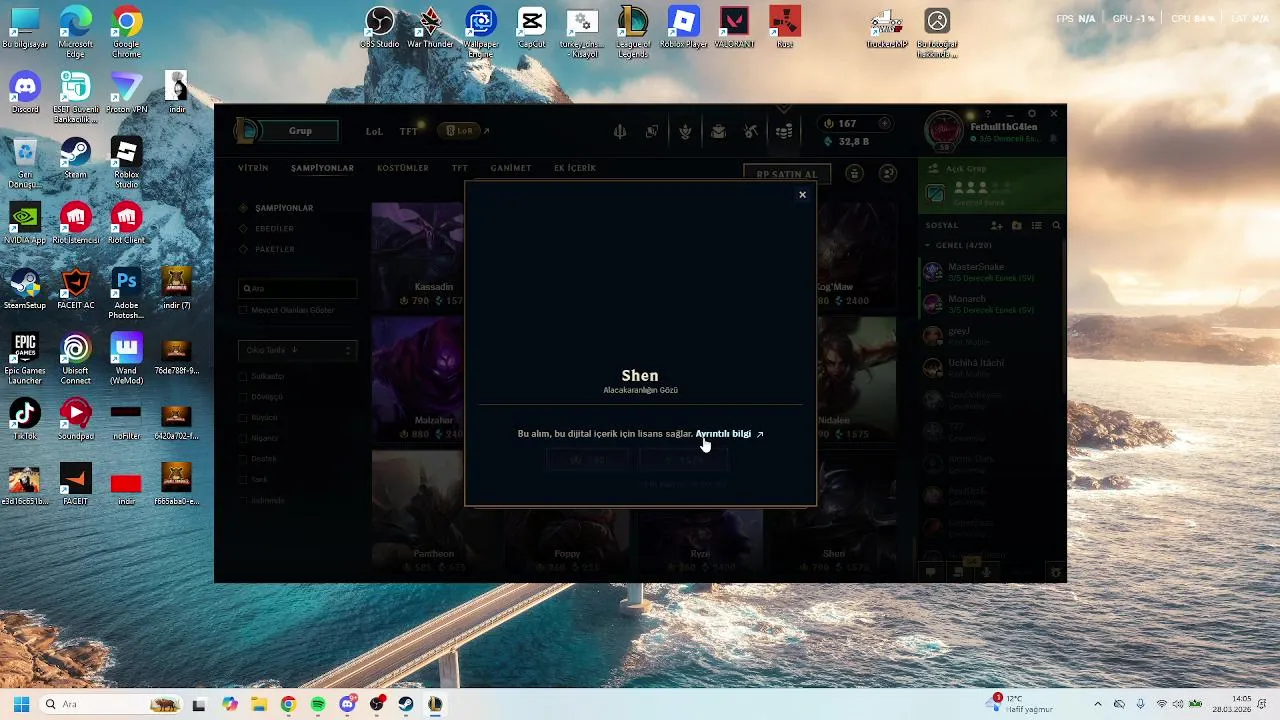Toggle 'Mevcut Olanları Göster' checkbox
This screenshot has width=1280, height=720.
(x=243, y=310)
